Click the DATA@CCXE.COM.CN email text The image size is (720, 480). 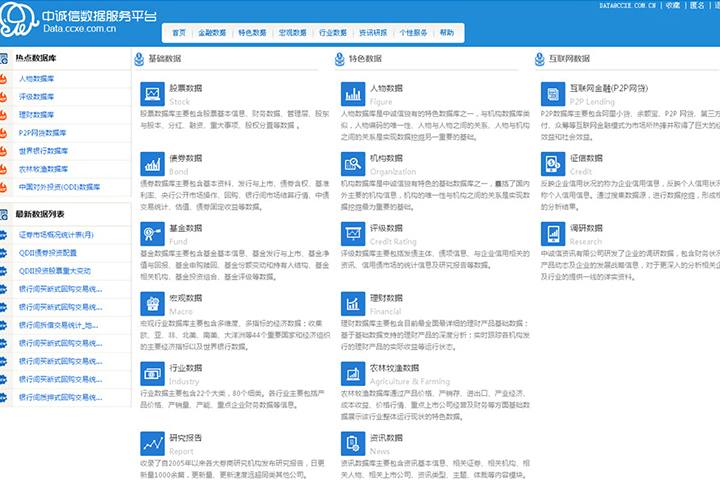pos(627,6)
